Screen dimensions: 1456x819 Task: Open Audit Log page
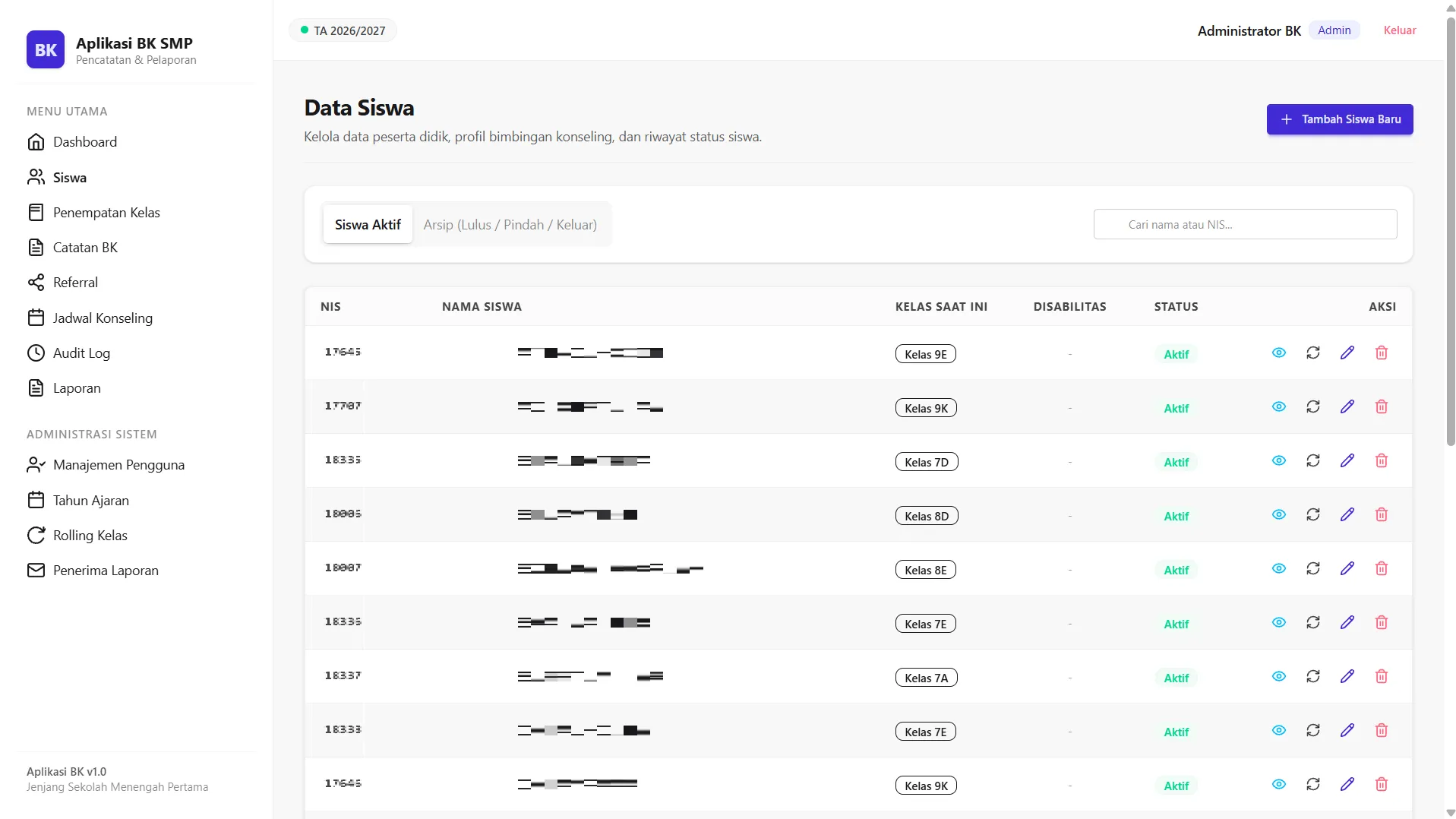(68, 353)
